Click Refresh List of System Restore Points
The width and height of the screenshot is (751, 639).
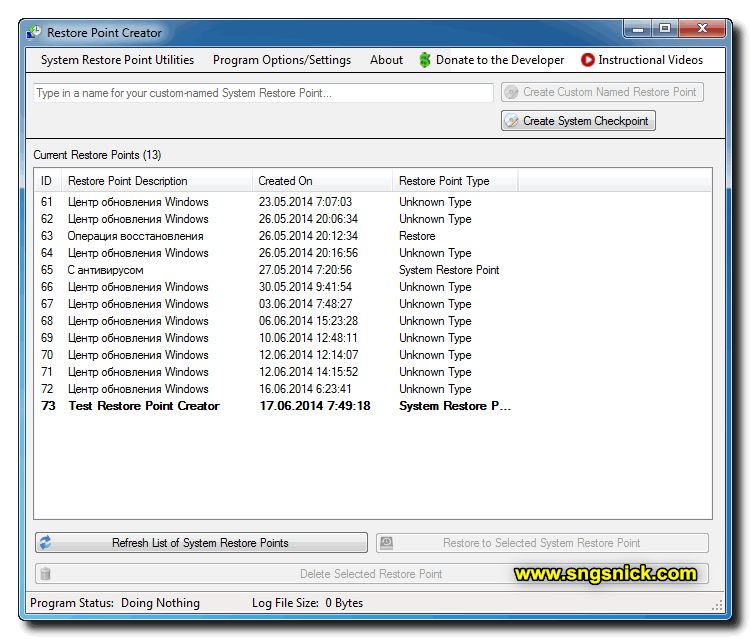(x=201, y=543)
